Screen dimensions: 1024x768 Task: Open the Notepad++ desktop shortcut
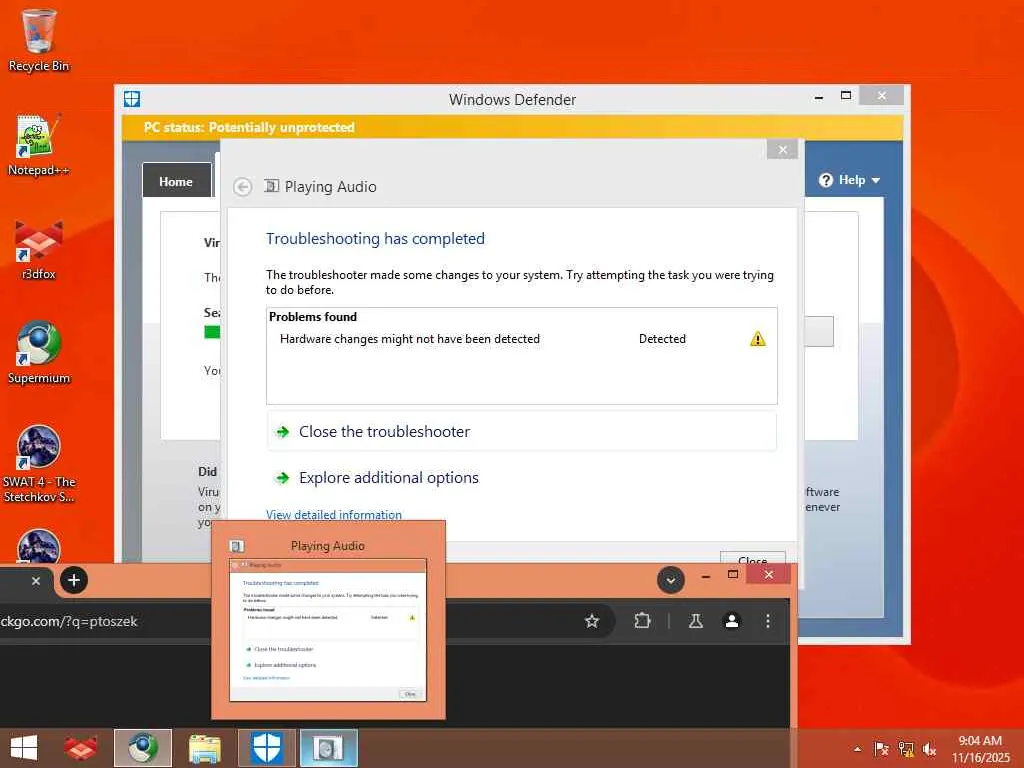pos(39,145)
